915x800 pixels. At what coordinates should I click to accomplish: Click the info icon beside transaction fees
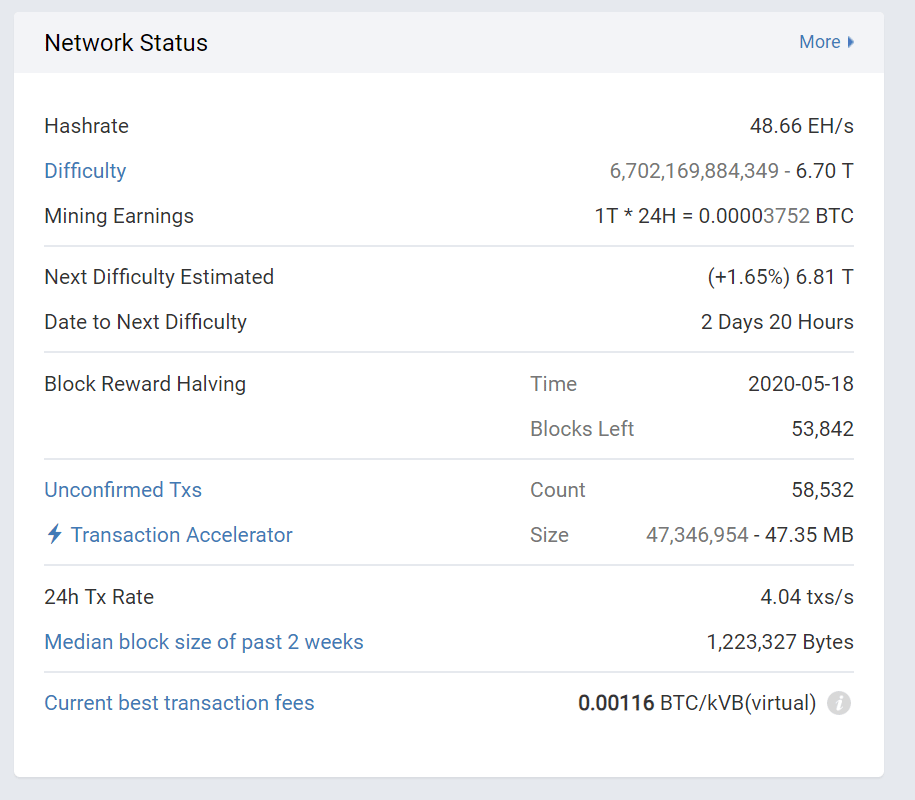[839, 703]
